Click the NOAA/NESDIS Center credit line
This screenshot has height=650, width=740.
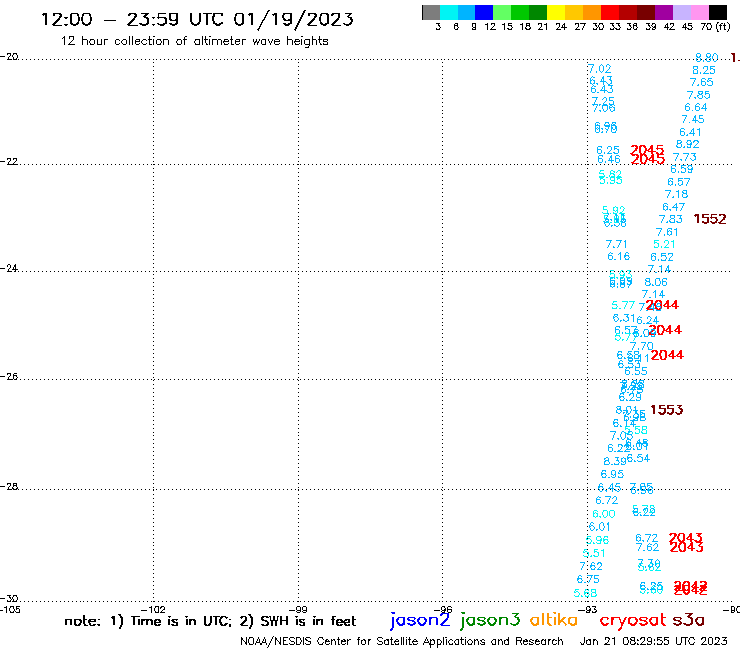click(402, 641)
